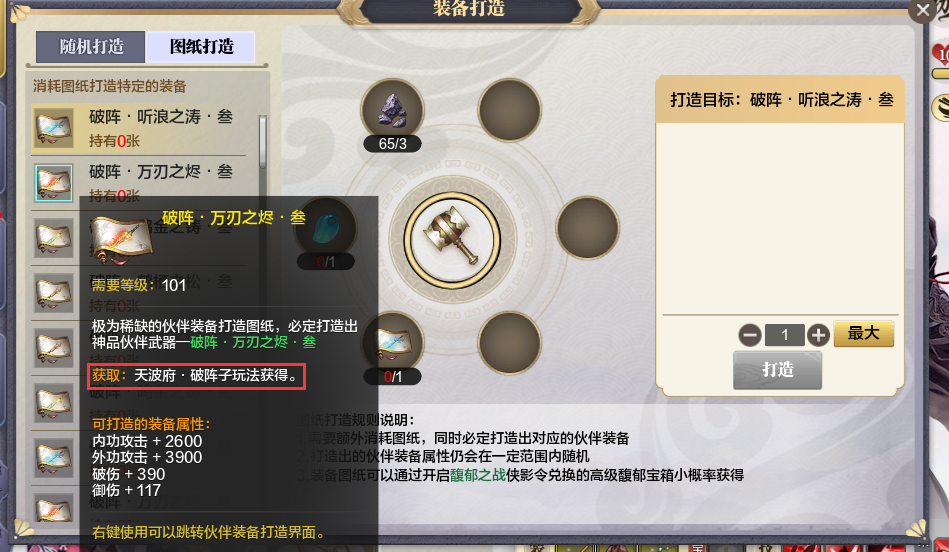Click the empty top-right material slot
This screenshot has width=949, height=552.
(509, 110)
